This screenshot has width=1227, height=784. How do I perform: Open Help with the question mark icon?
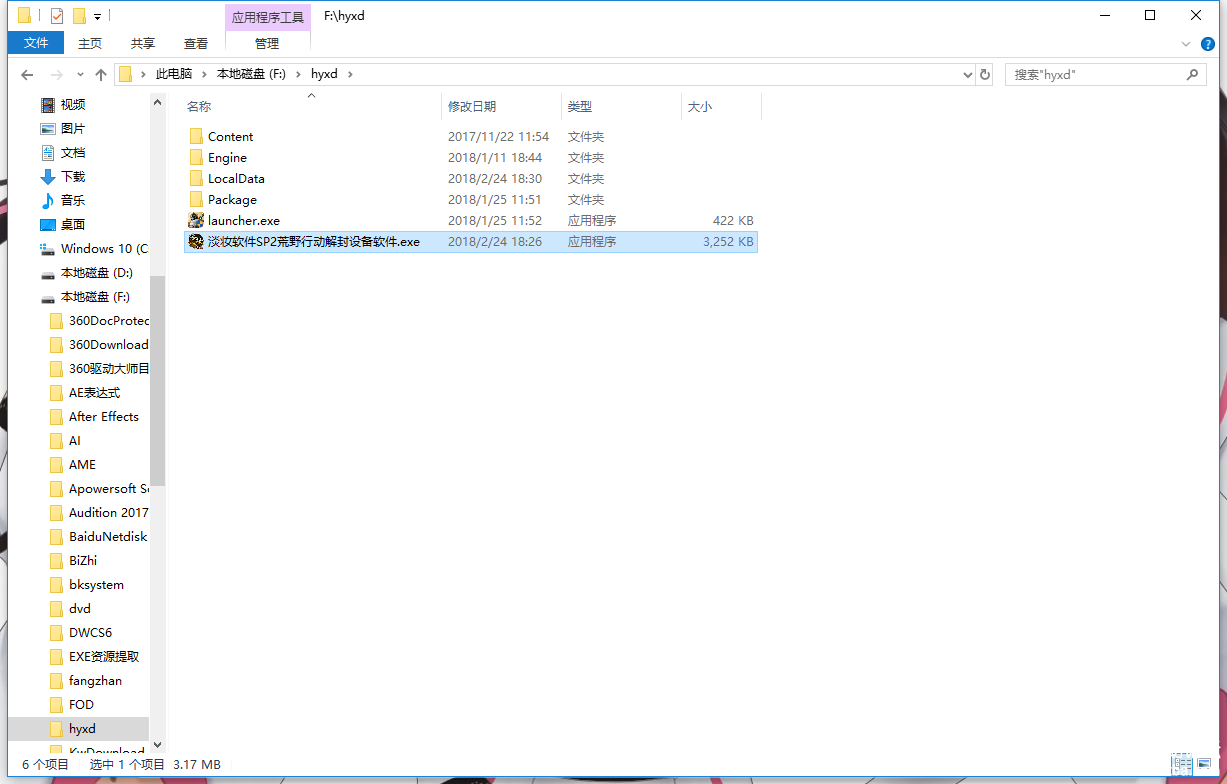pyautogui.click(x=1208, y=44)
